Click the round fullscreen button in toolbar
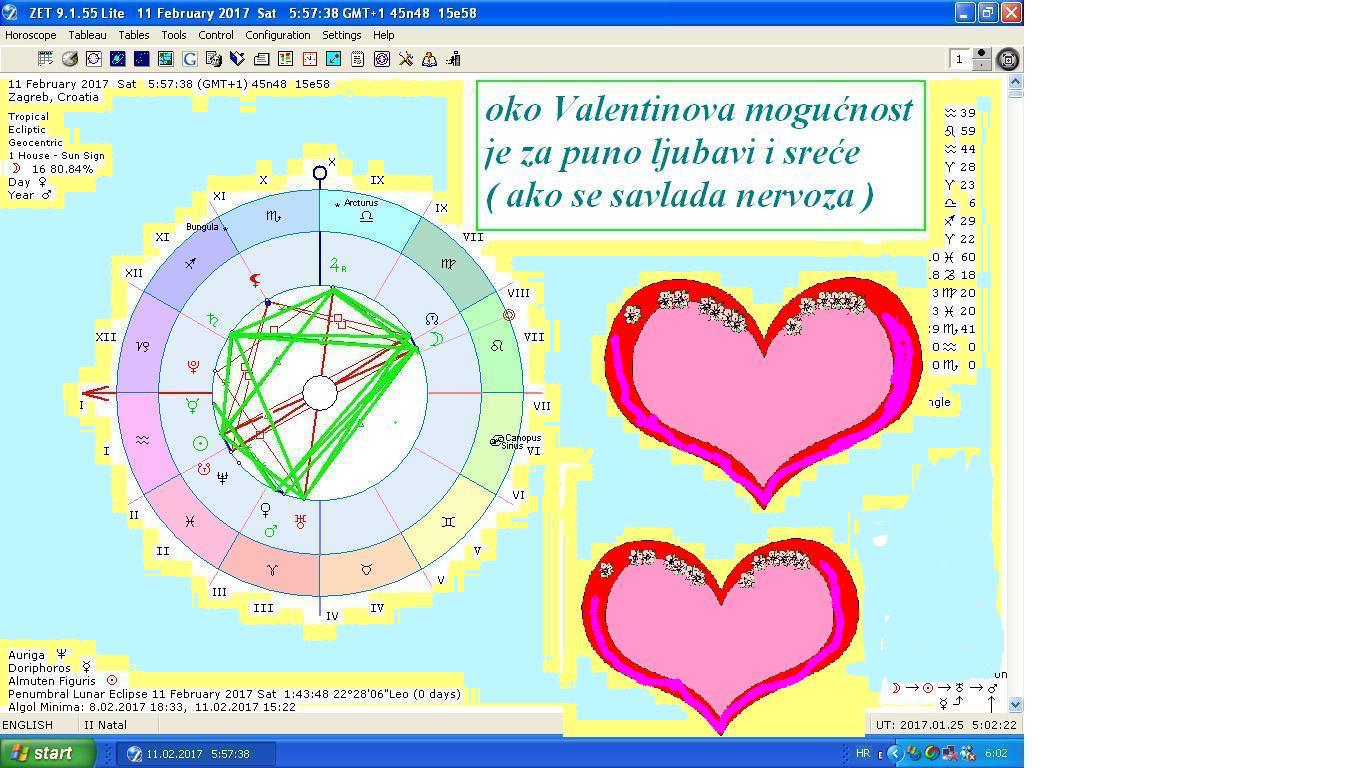Screen dimensions: 1365x768 tap(1008, 60)
